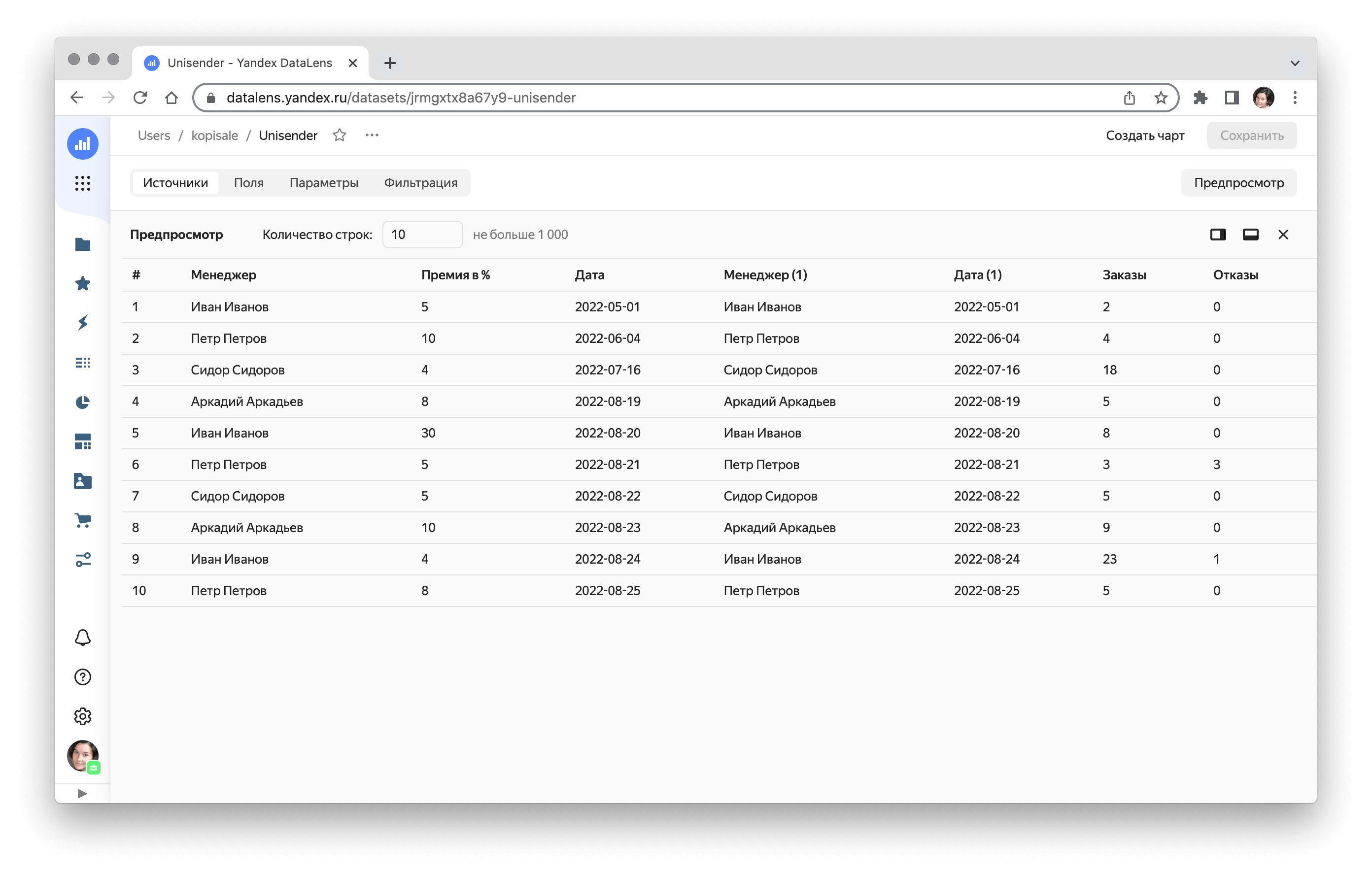Open the folder navigation icon in sidebar
Viewport: 1372px width, 876px height.
click(83, 244)
